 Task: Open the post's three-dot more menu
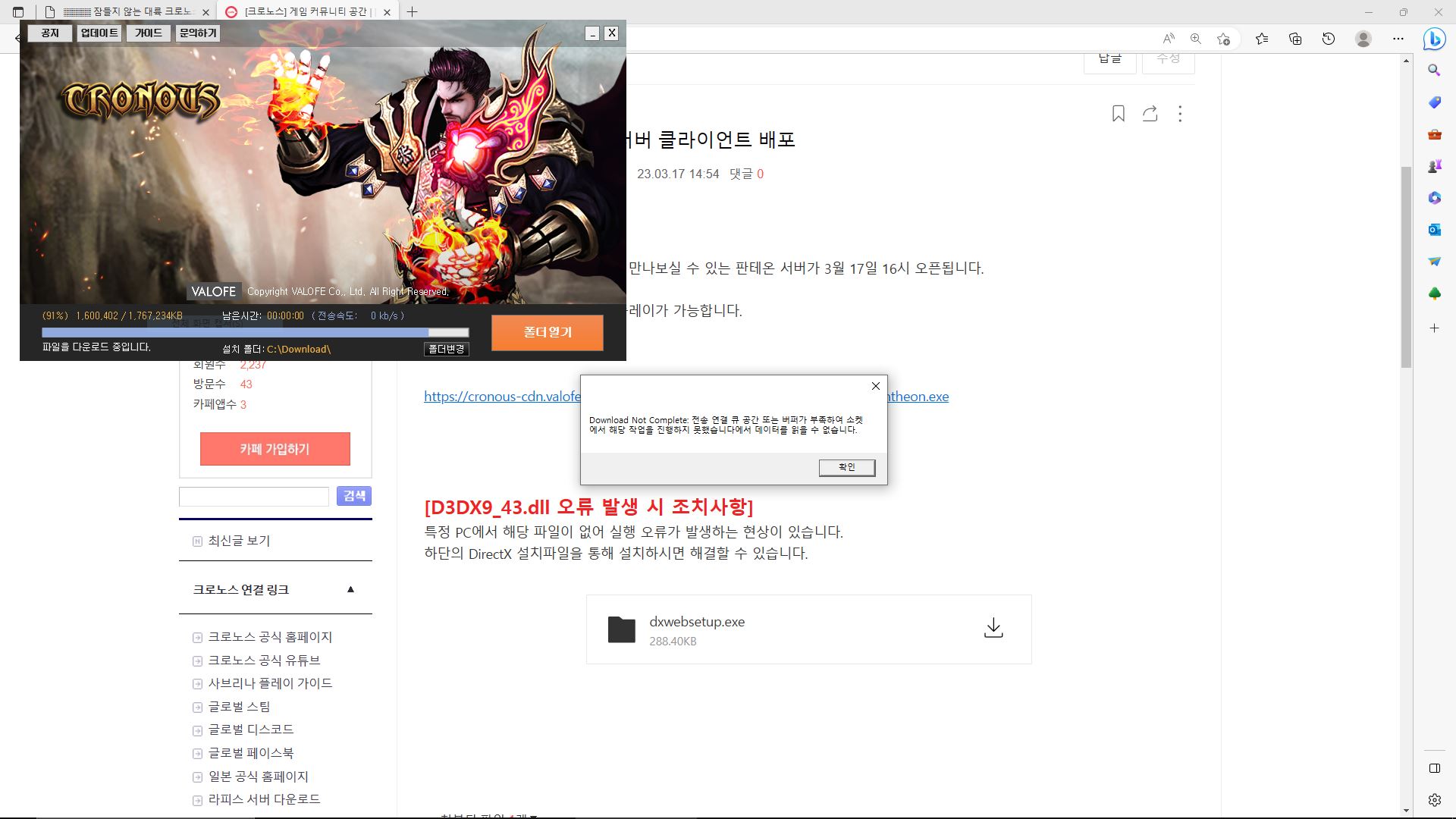(1180, 114)
